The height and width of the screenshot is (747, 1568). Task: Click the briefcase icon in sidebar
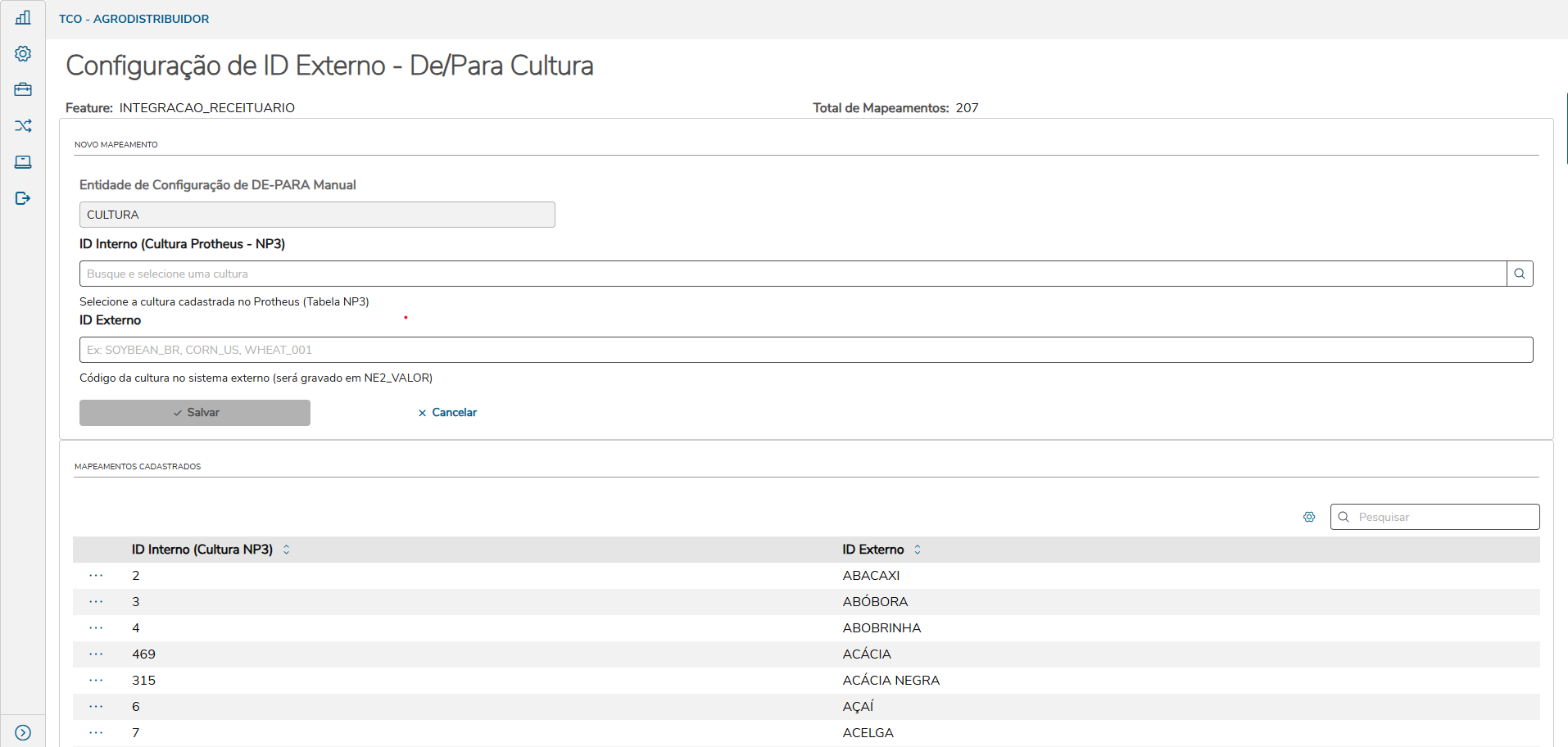pyautogui.click(x=23, y=89)
